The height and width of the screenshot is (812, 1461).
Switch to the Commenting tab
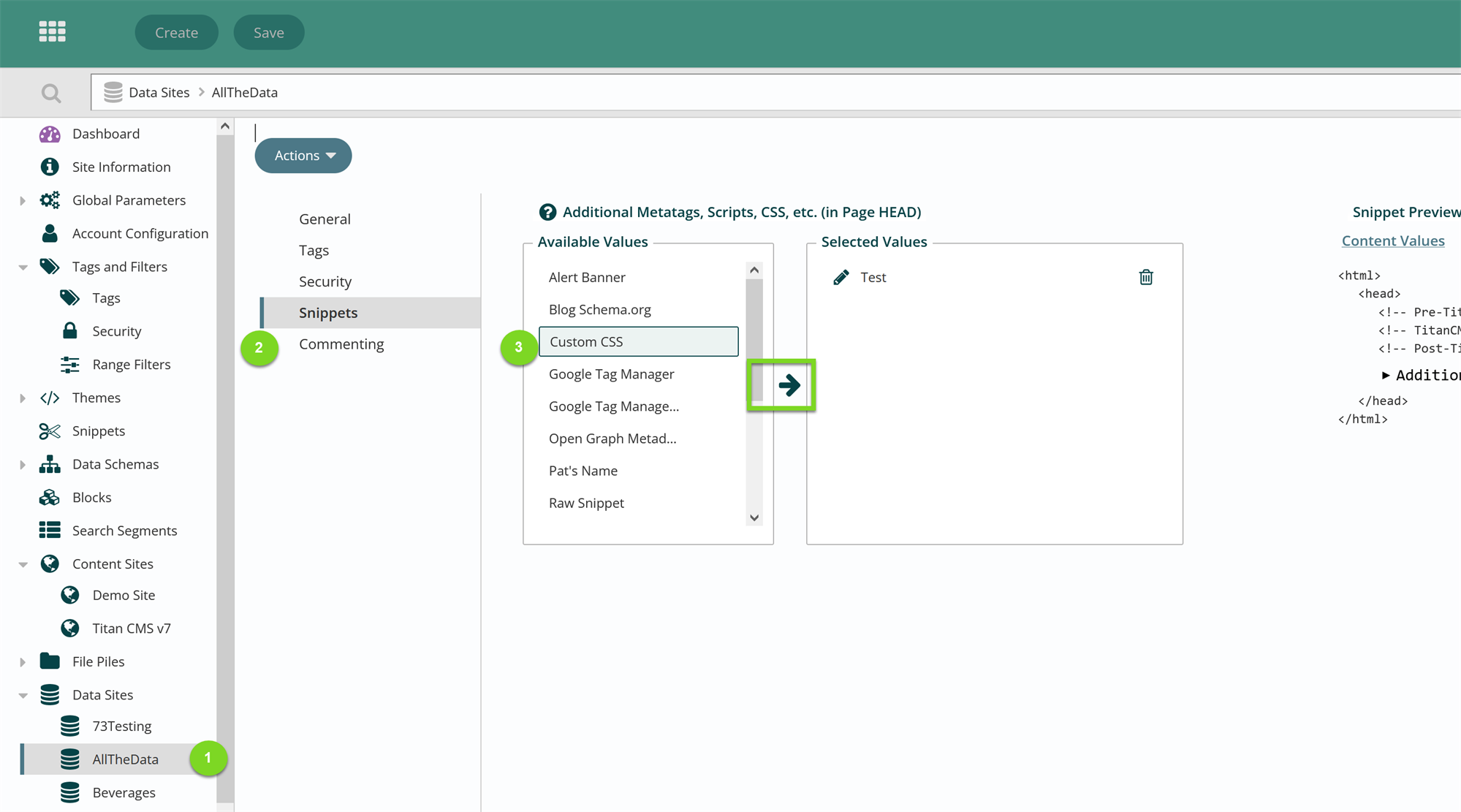(x=341, y=344)
